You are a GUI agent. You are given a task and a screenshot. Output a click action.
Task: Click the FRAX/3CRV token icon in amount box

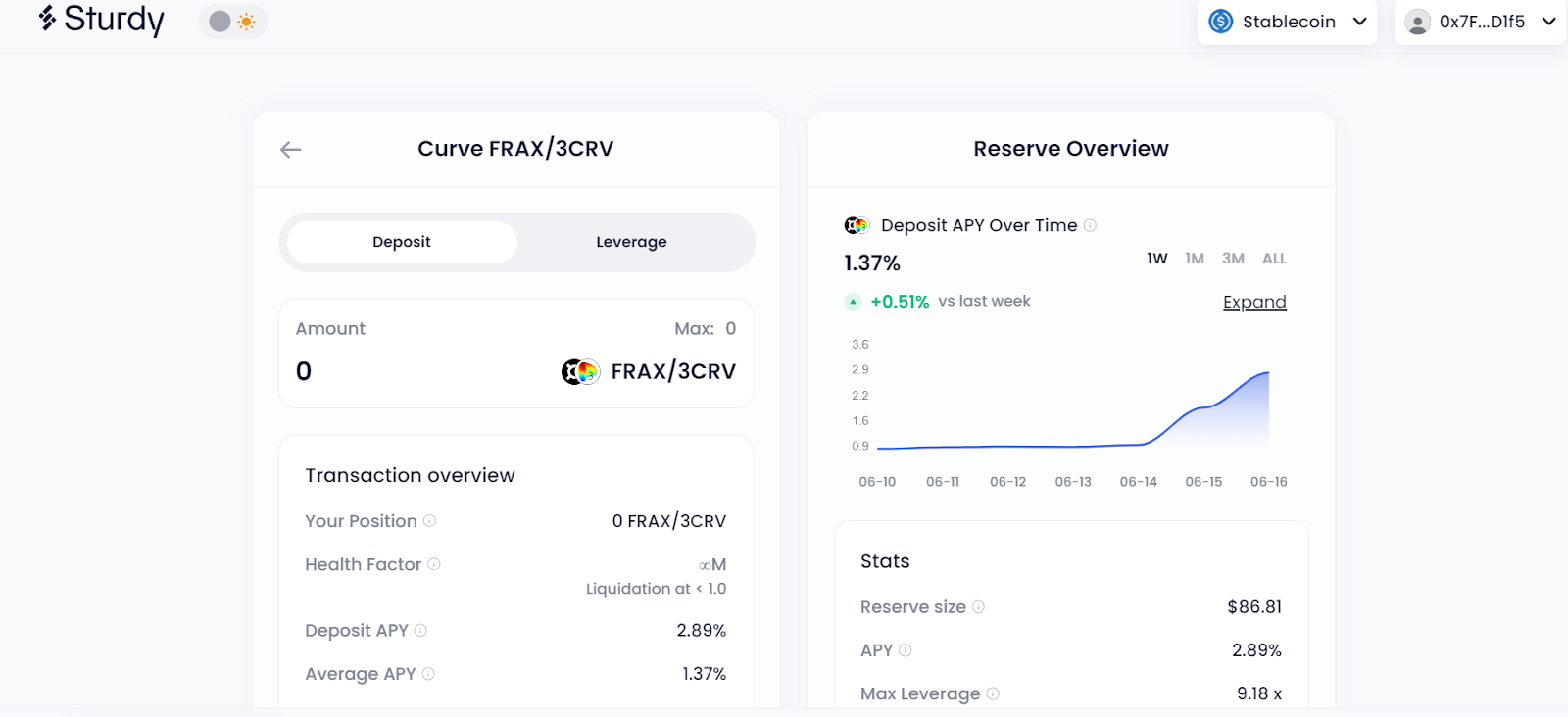click(580, 372)
